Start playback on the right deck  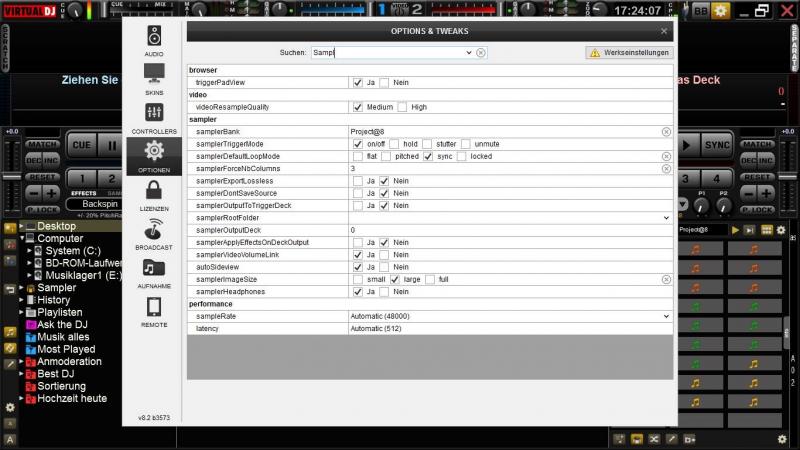tap(687, 145)
